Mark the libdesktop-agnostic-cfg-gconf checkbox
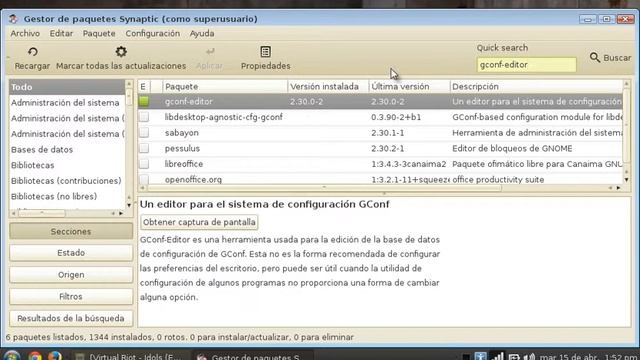Image resolution: width=640 pixels, height=360 pixels. 144,117
